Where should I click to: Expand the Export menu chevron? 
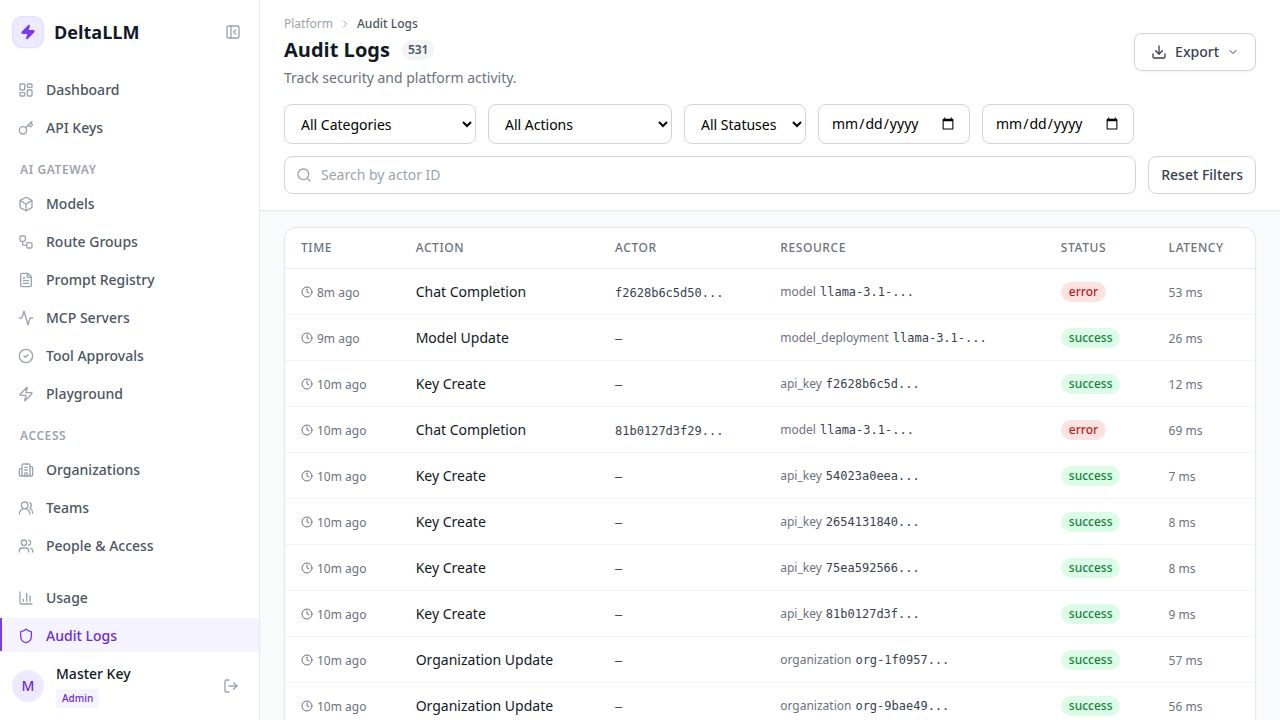1232,52
